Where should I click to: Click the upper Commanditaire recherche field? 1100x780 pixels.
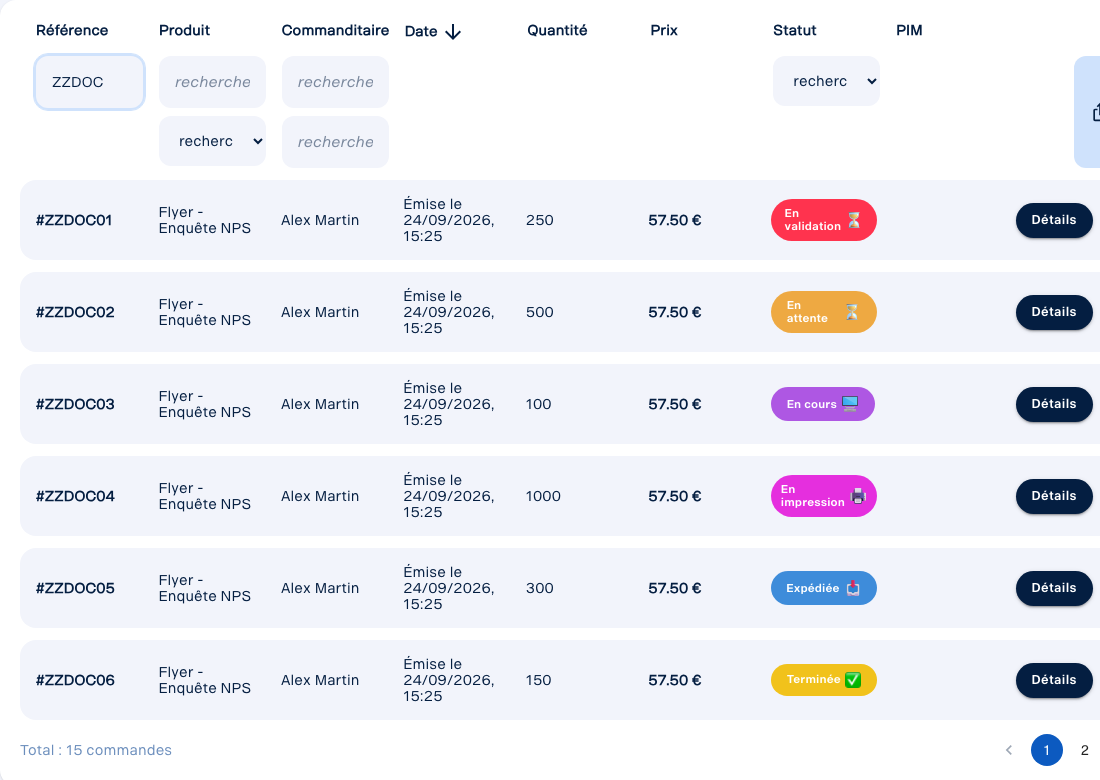click(x=335, y=82)
